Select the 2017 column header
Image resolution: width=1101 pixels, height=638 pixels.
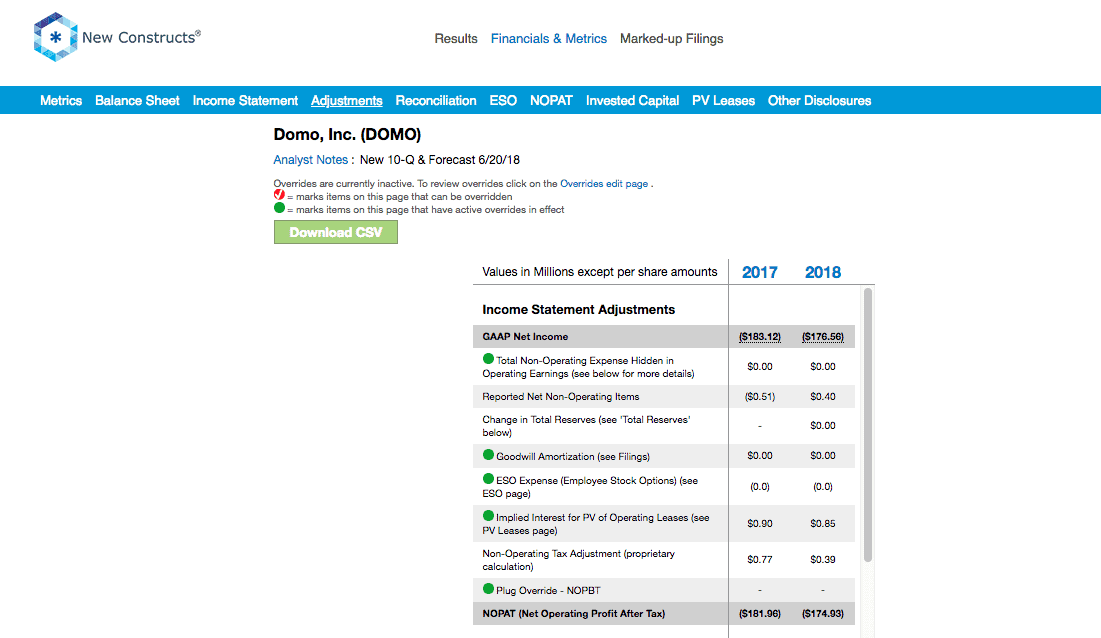click(760, 272)
